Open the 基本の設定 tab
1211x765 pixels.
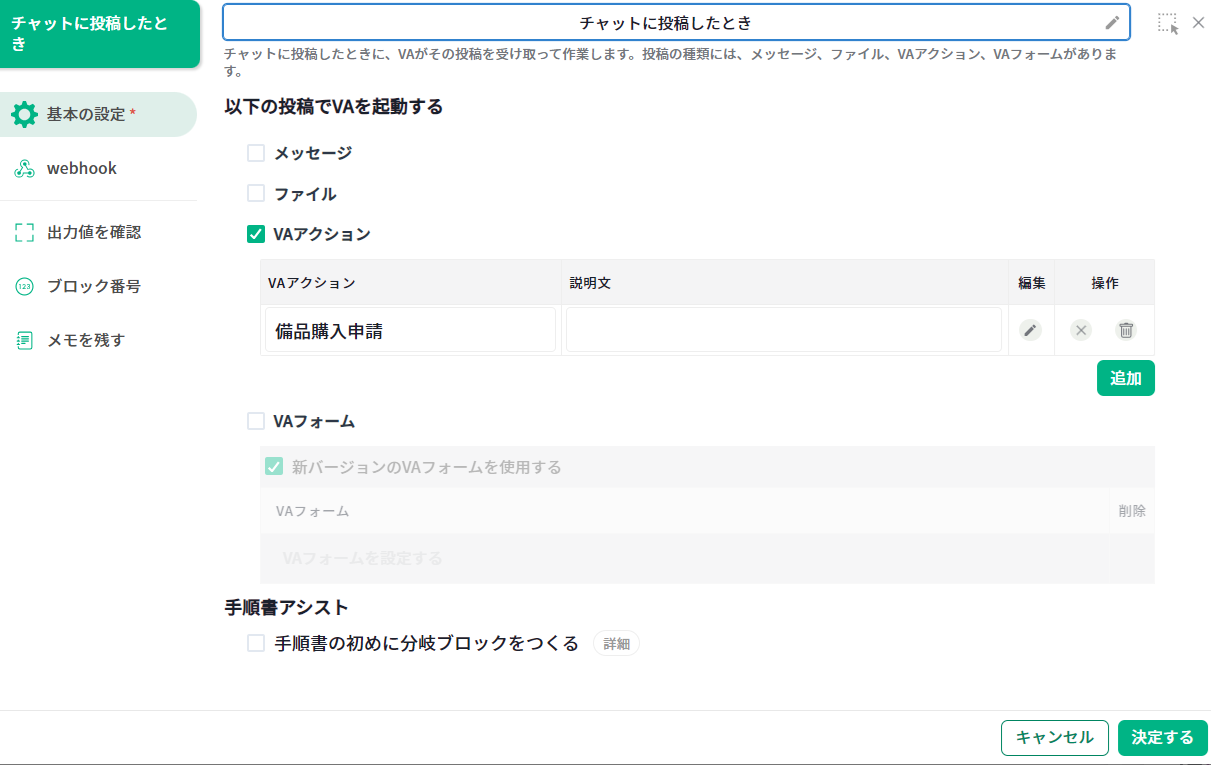(98, 114)
